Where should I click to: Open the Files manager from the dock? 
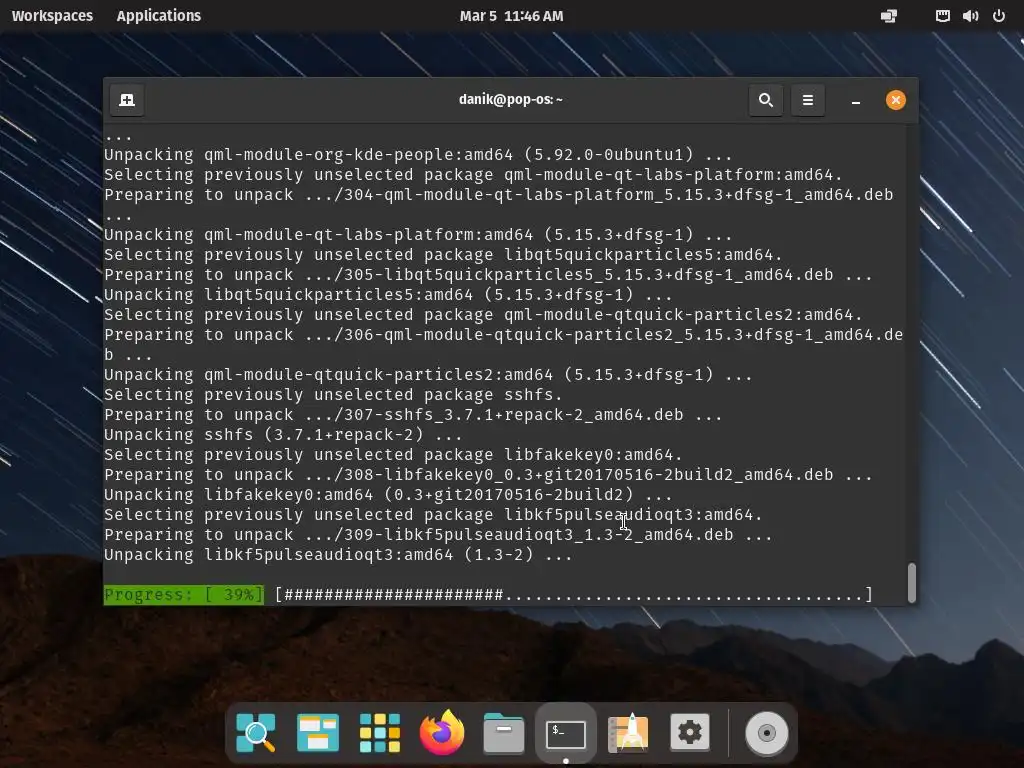pyautogui.click(x=504, y=733)
